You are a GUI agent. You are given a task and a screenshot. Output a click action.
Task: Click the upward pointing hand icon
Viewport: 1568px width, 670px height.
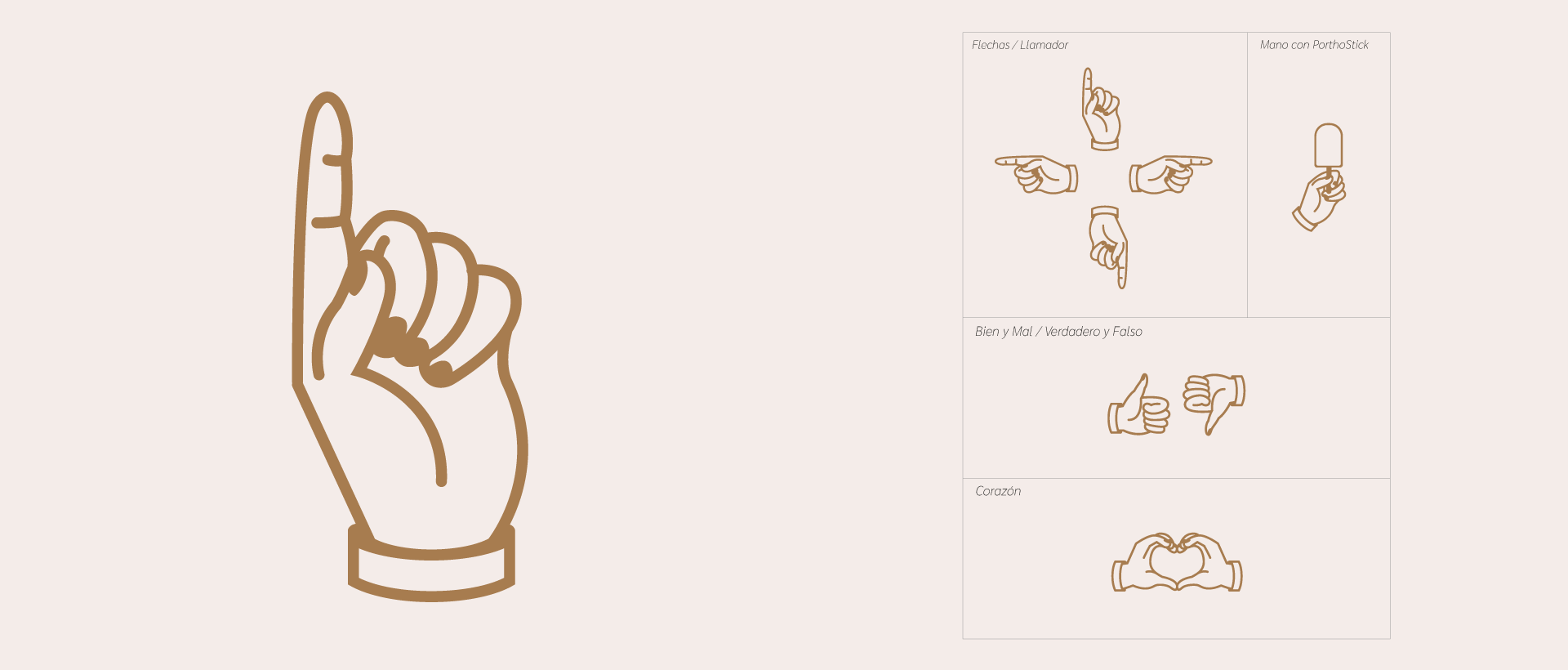(1102, 109)
